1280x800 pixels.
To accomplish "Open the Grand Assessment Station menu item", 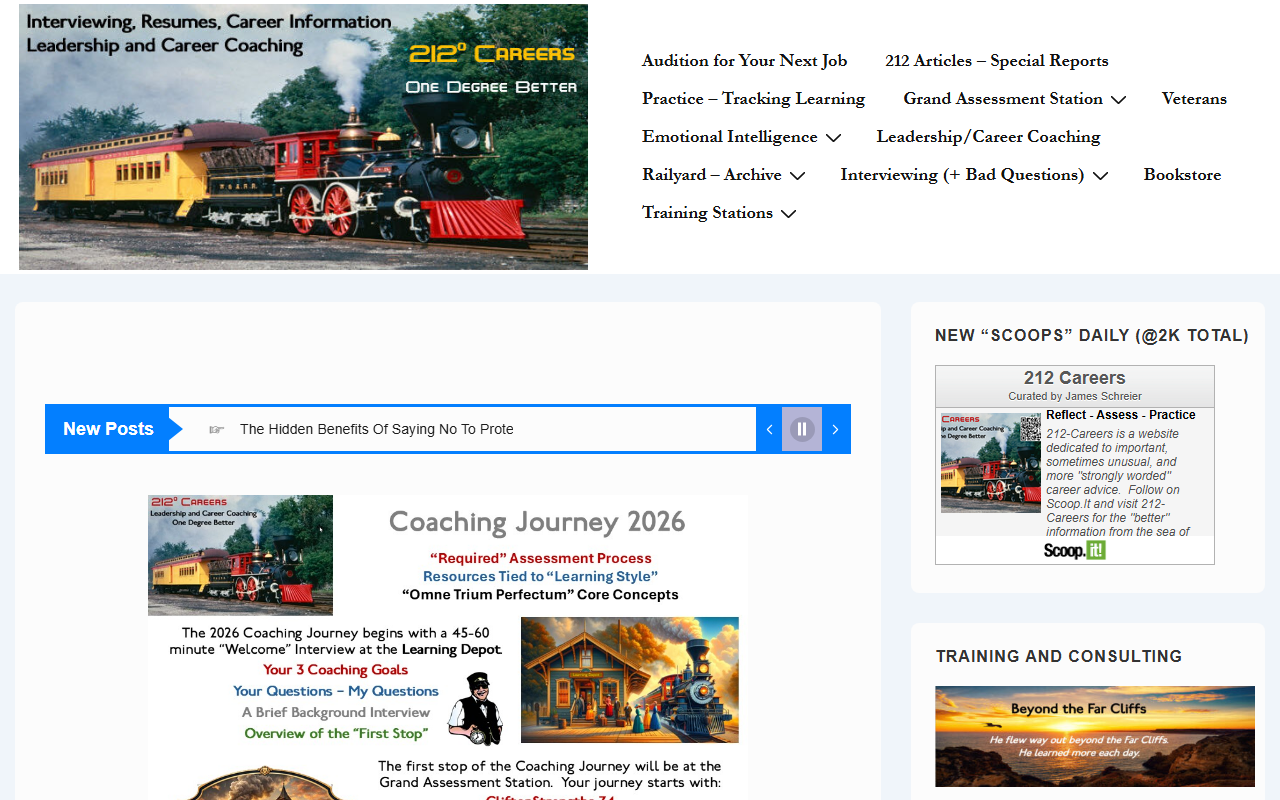I will [x=1003, y=99].
